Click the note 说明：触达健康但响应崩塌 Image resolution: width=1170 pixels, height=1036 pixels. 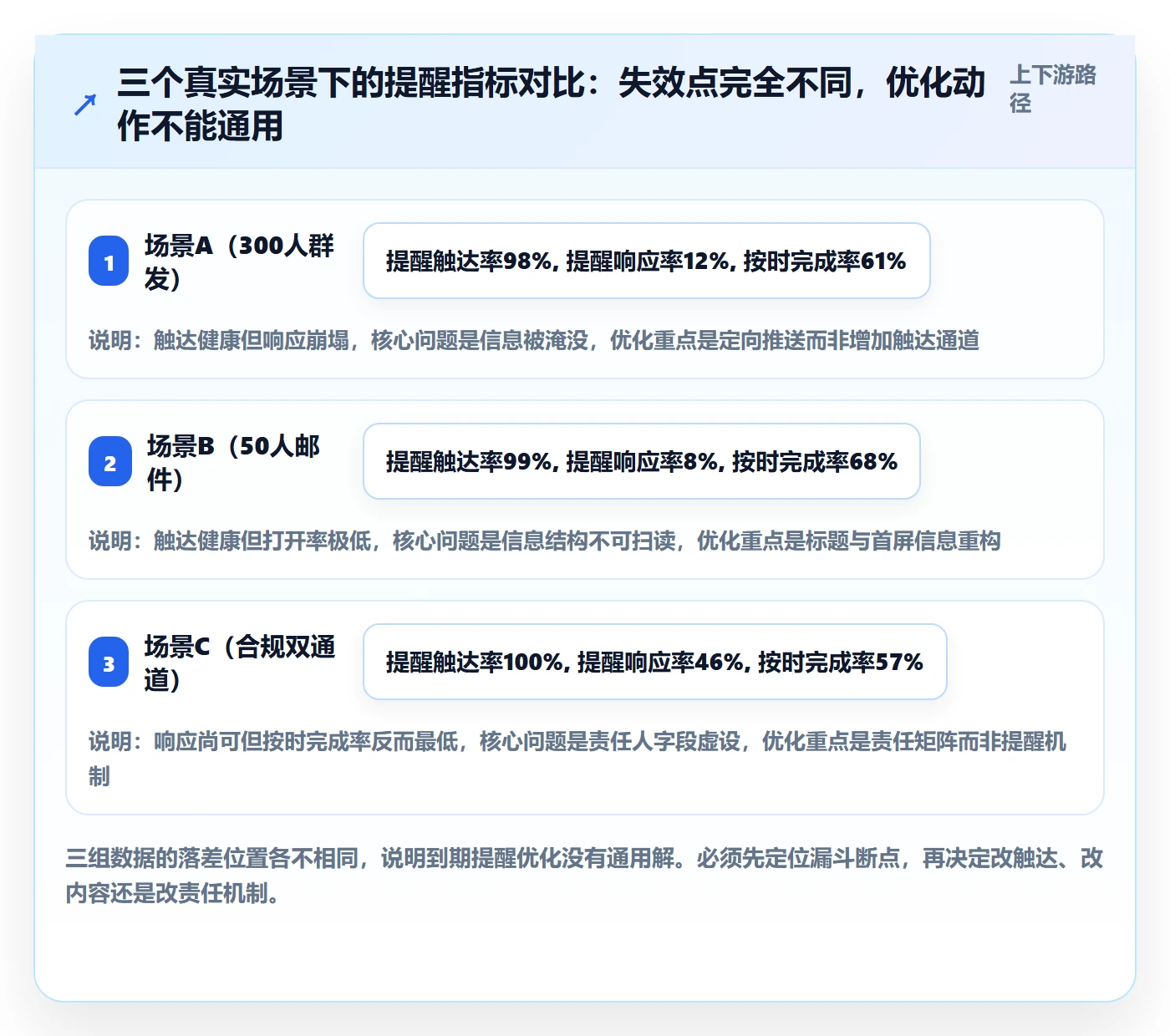[534, 340]
